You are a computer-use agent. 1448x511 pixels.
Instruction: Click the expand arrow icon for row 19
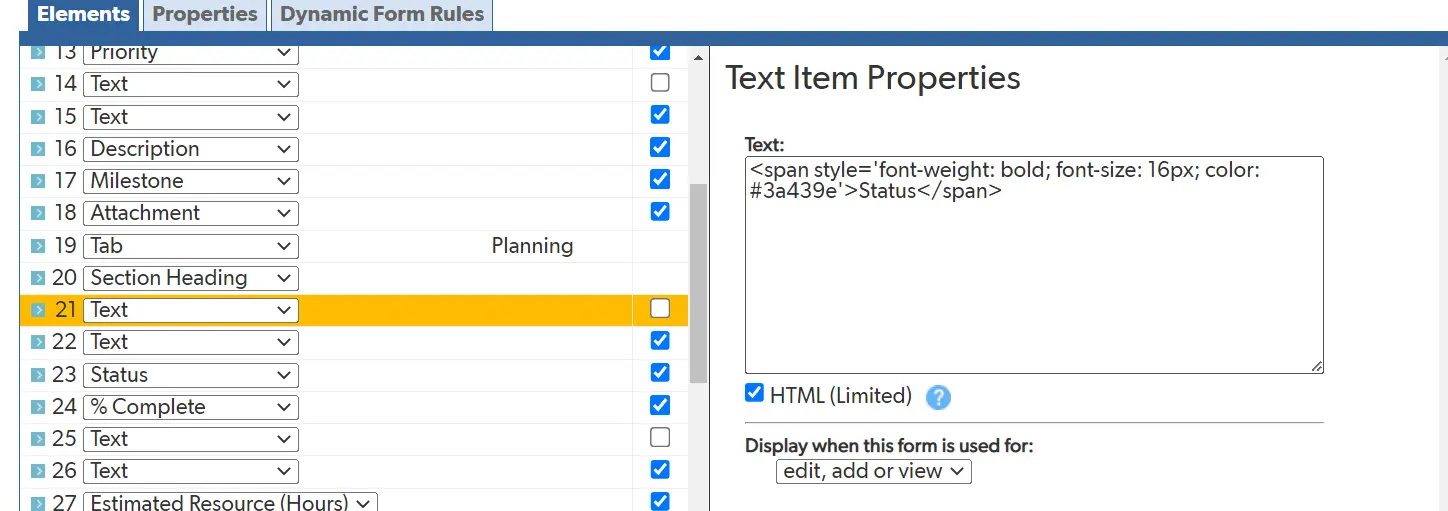point(38,246)
